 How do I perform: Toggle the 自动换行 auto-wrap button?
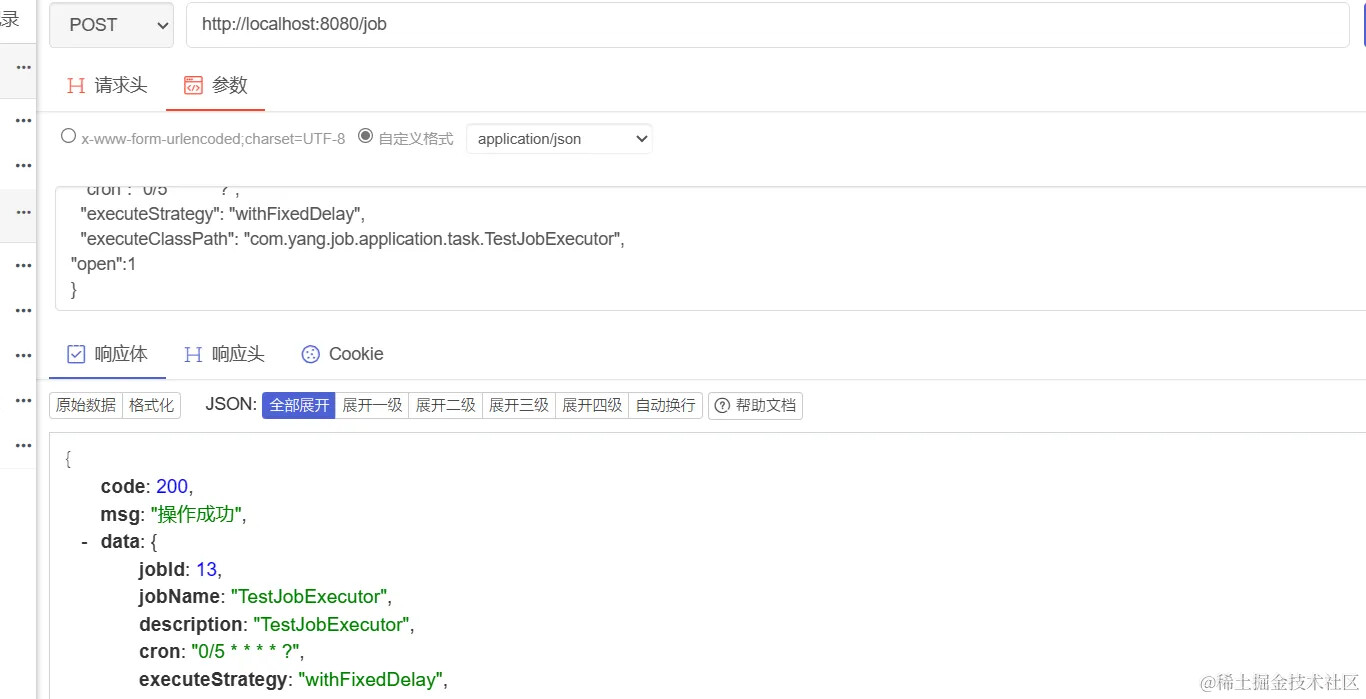[665, 405]
